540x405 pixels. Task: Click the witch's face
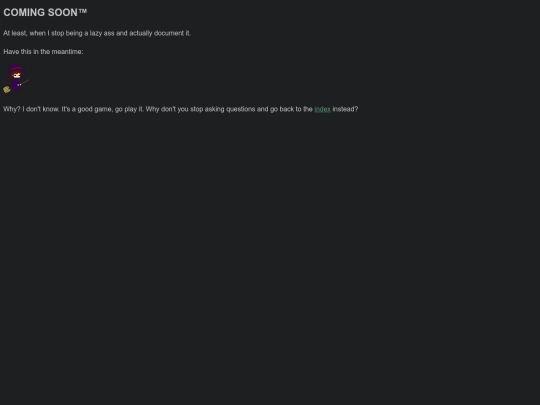(17, 75)
